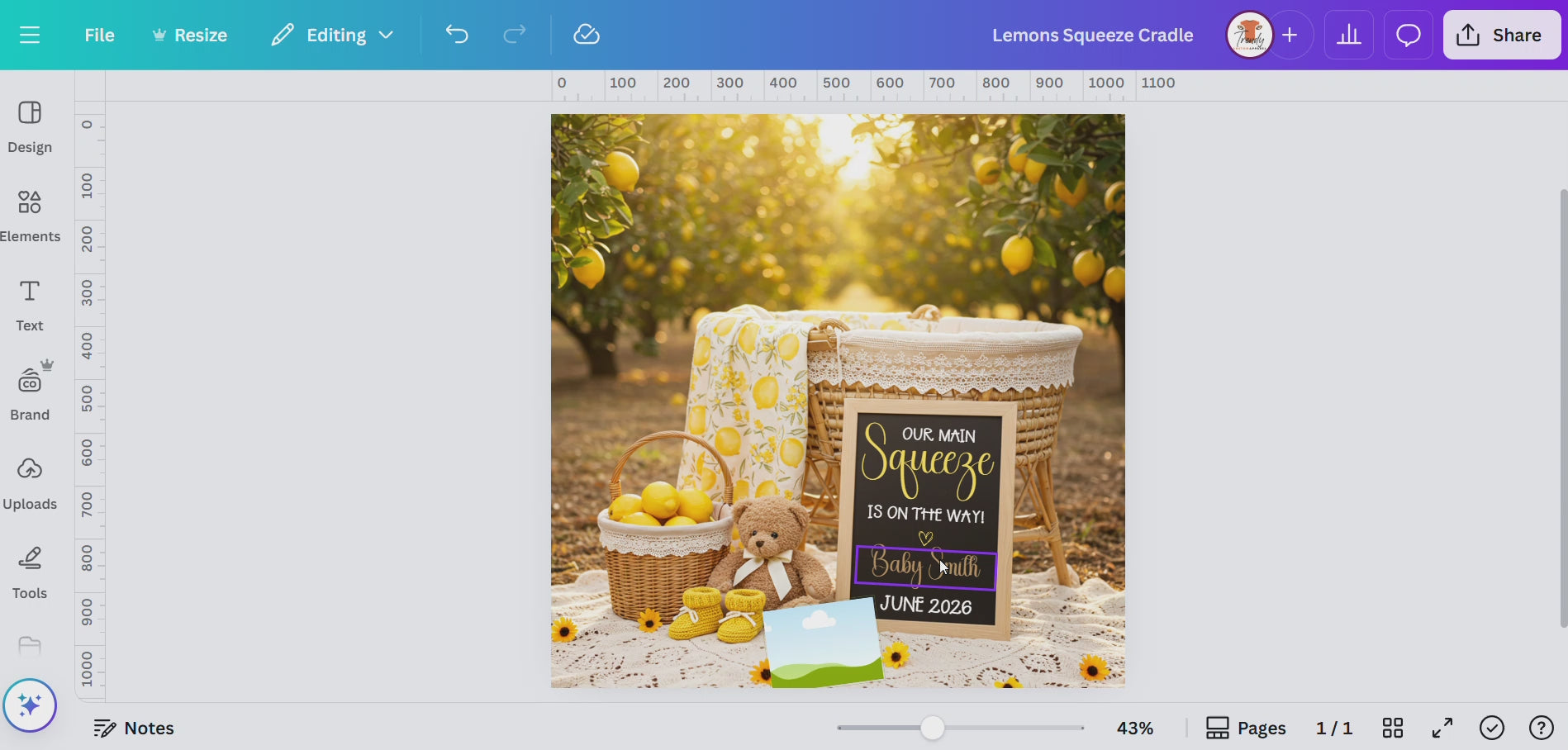Open the Tools panel
This screenshot has height=750, width=1568.
(30, 572)
